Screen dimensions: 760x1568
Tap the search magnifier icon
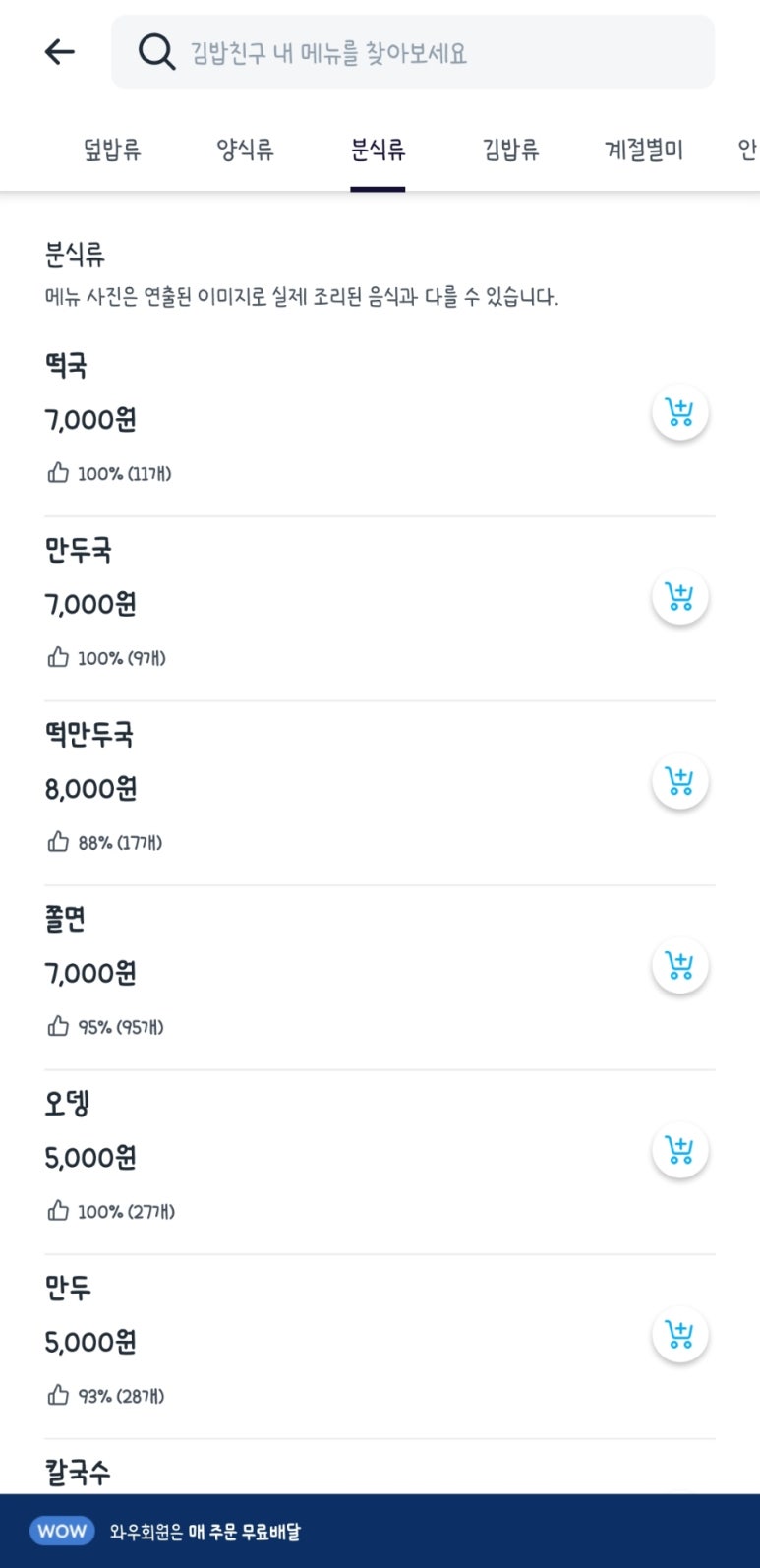pyautogui.click(x=156, y=51)
